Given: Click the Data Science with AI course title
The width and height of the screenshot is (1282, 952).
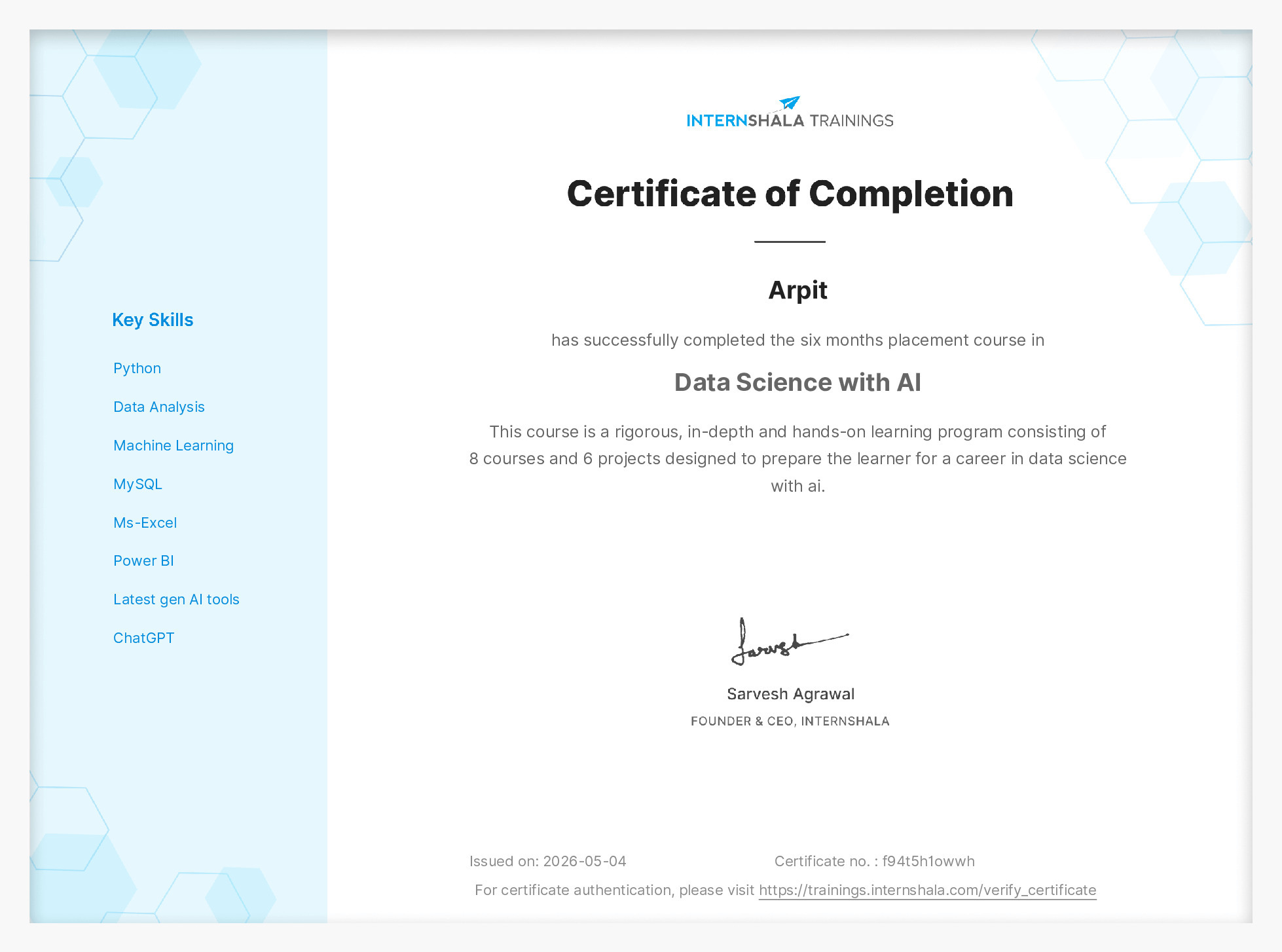Looking at the screenshot, I should [x=797, y=382].
